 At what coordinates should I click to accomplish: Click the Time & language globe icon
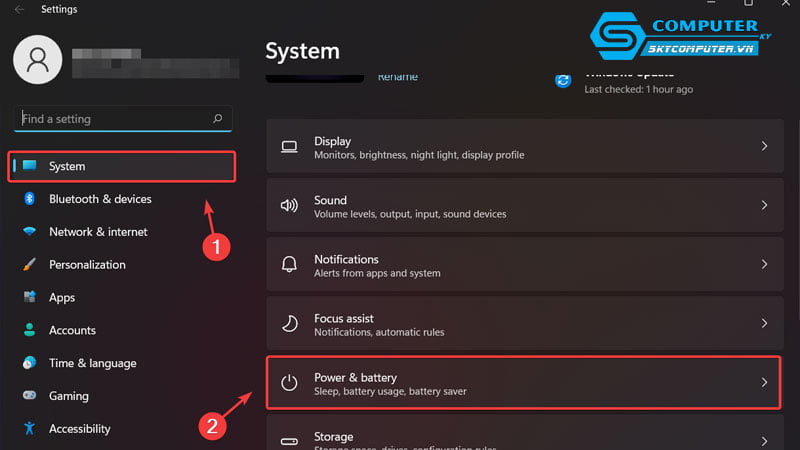[30, 363]
